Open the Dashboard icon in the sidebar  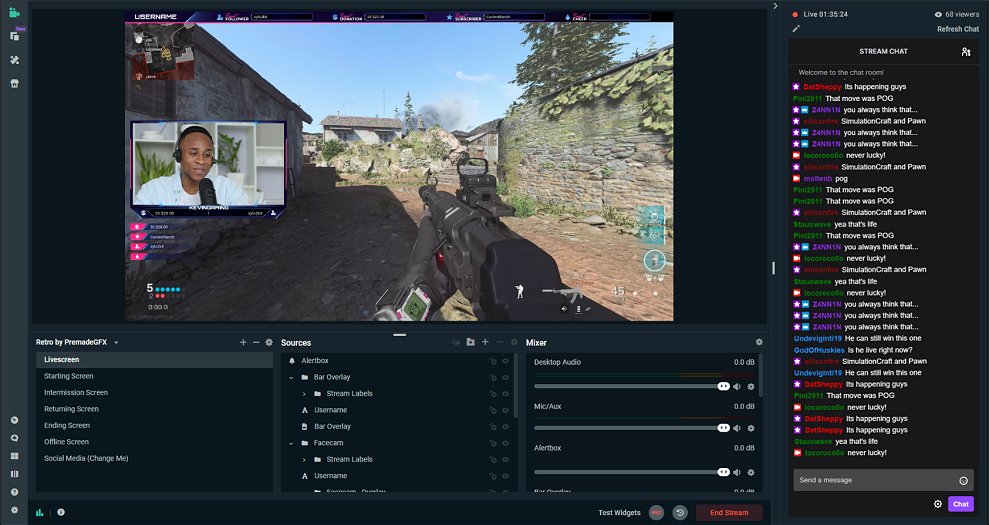point(15,420)
